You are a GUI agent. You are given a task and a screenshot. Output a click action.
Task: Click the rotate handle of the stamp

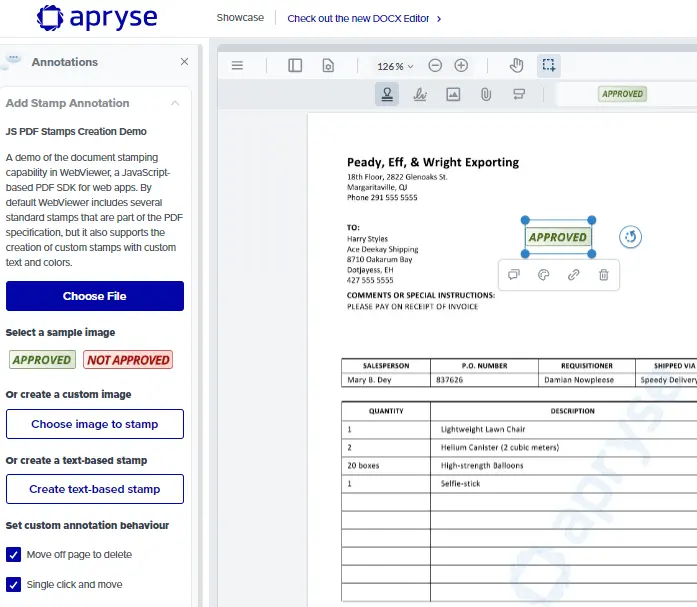630,237
